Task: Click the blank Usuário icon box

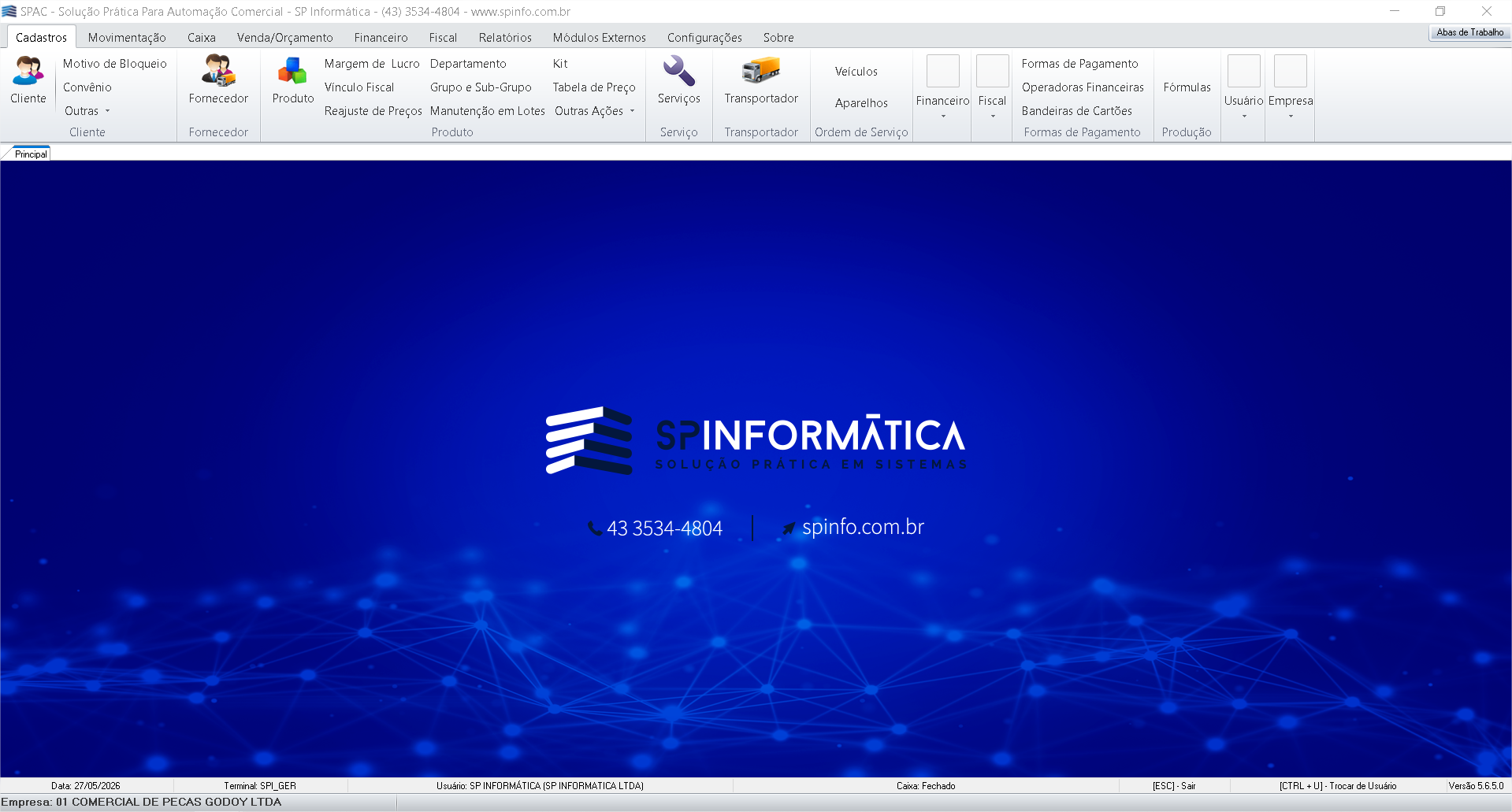Action: (x=1243, y=71)
